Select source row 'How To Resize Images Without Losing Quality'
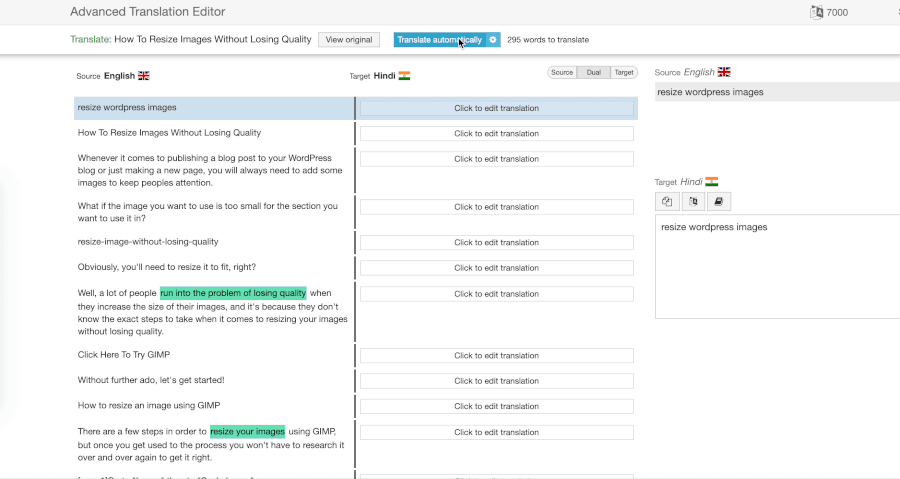Viewport: 900px width, 479px height. click(169, 133)
